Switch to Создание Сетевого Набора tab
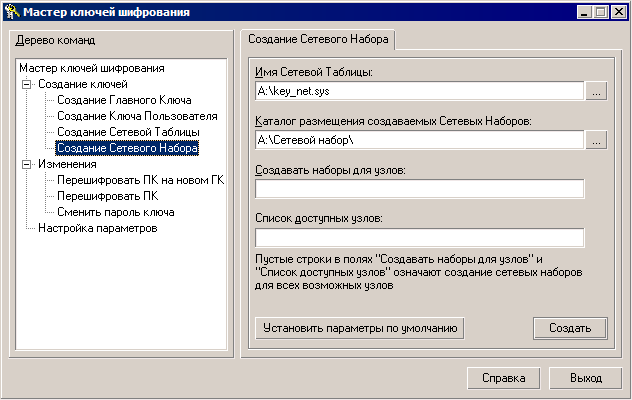 click(318, 39)
